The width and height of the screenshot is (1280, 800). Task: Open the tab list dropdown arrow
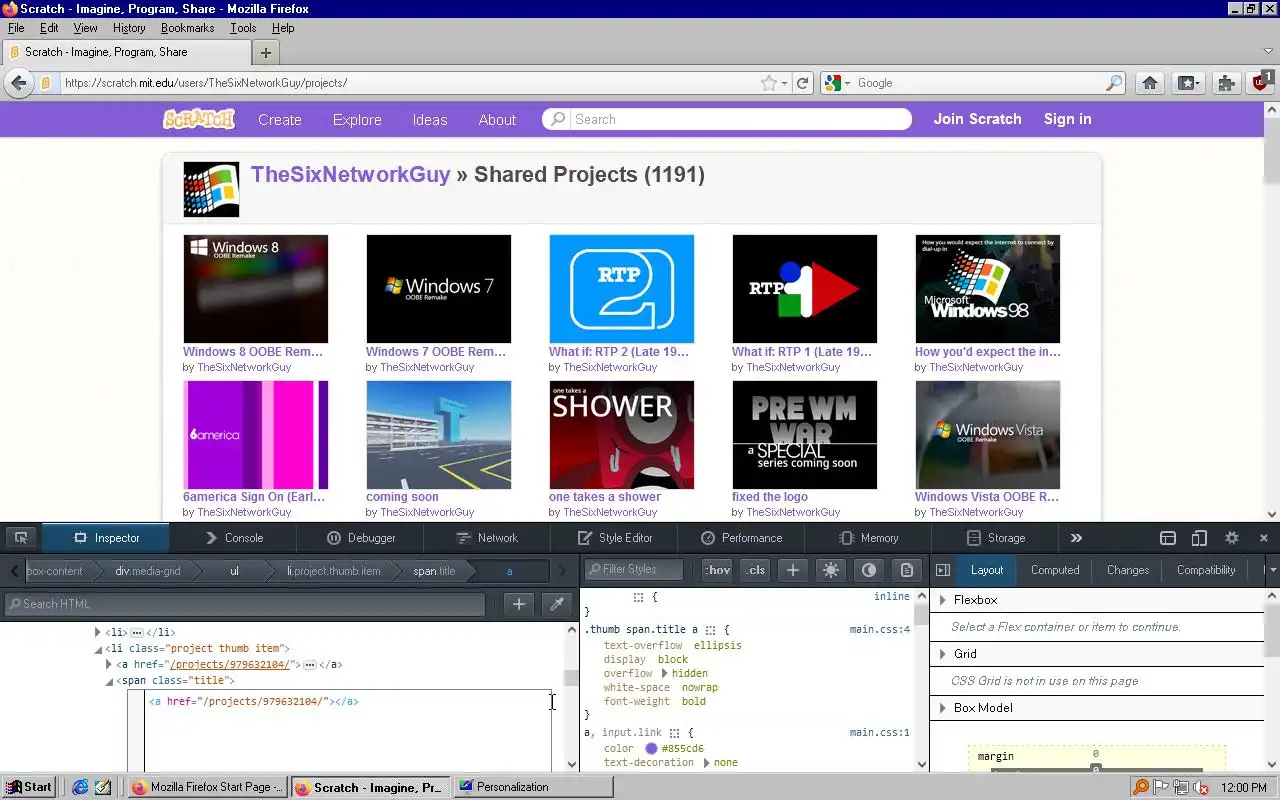pos(1268,52)
